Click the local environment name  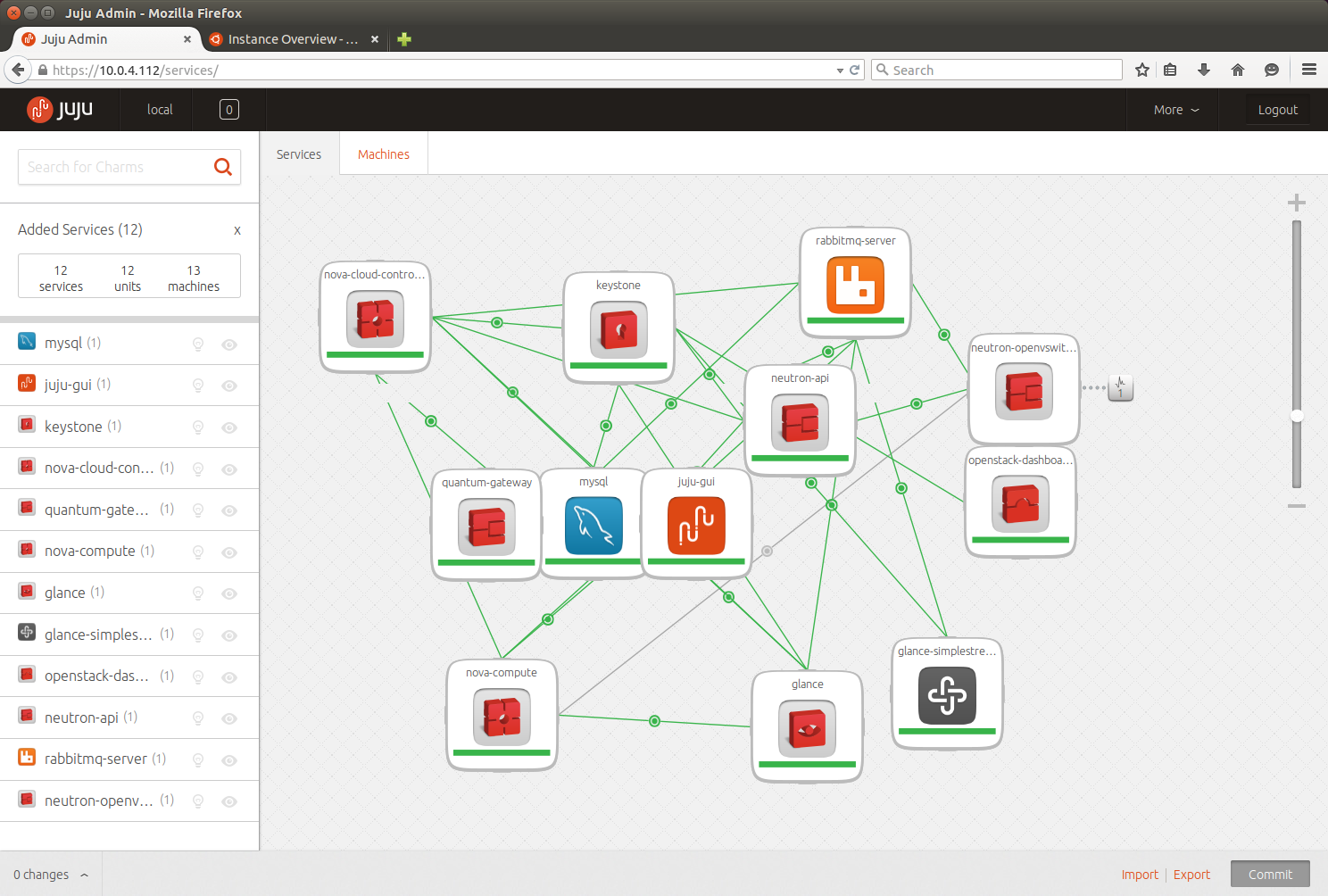pos(160,110)
